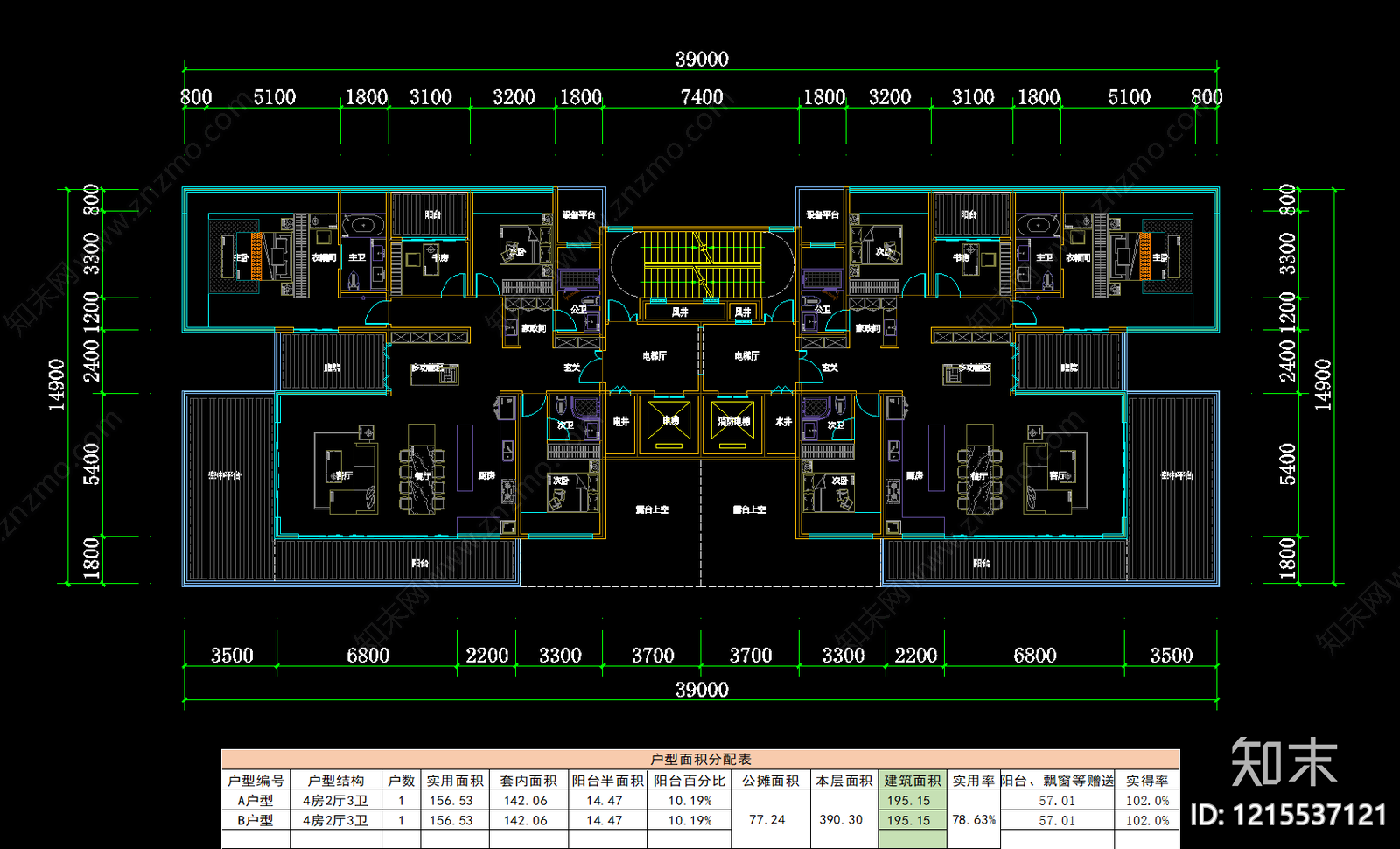Click the merged 77.24 公摊面积 value

pyautogui.click(x=767, y=820)
